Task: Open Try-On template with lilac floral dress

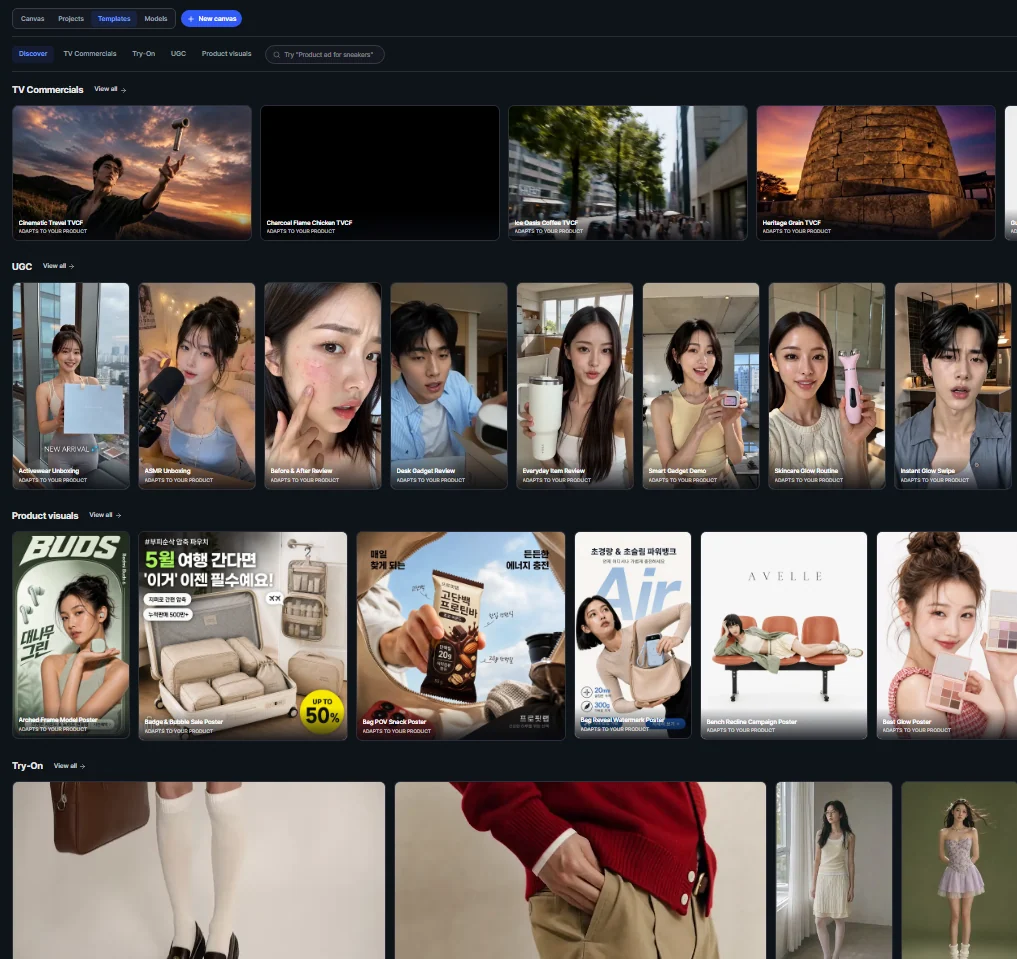Action: click(959, 870)
